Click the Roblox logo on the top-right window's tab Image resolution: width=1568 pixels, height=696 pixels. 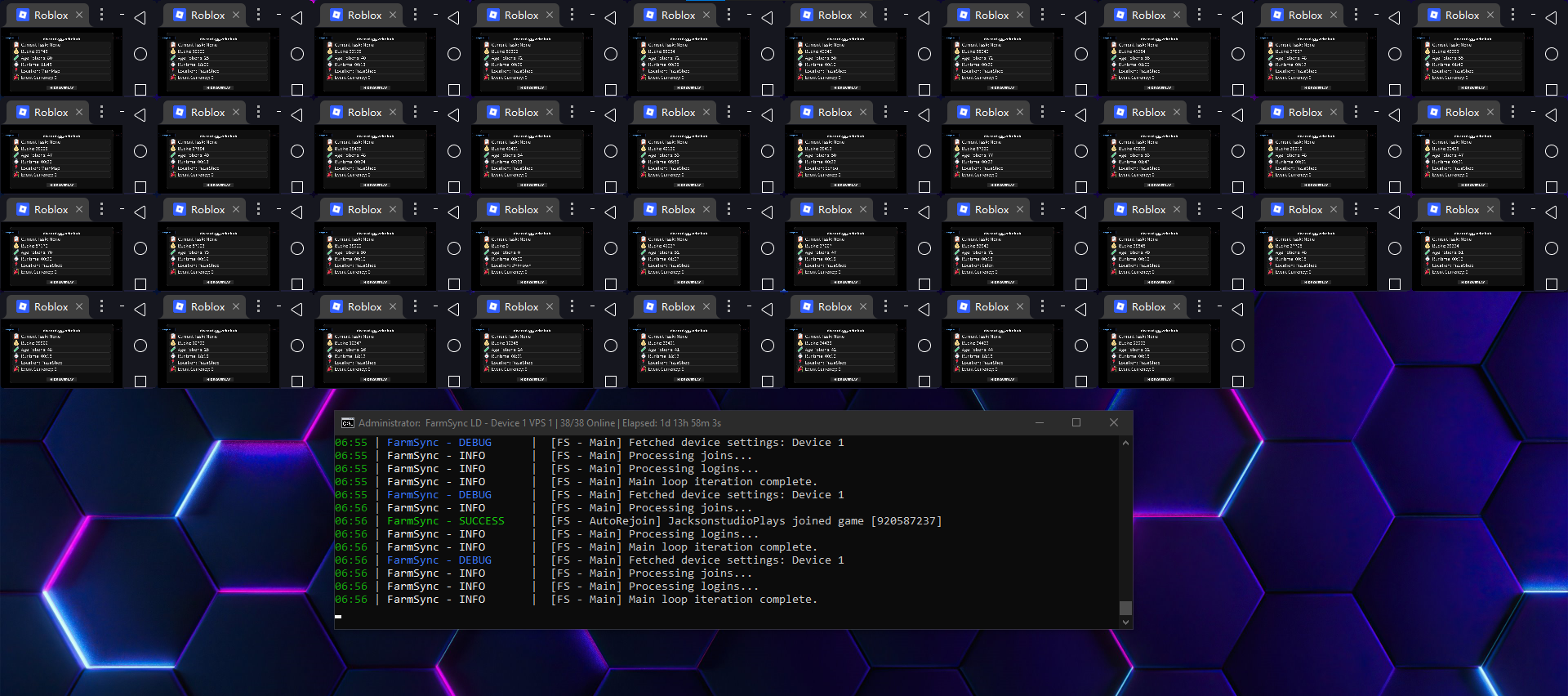point(1434,15)
